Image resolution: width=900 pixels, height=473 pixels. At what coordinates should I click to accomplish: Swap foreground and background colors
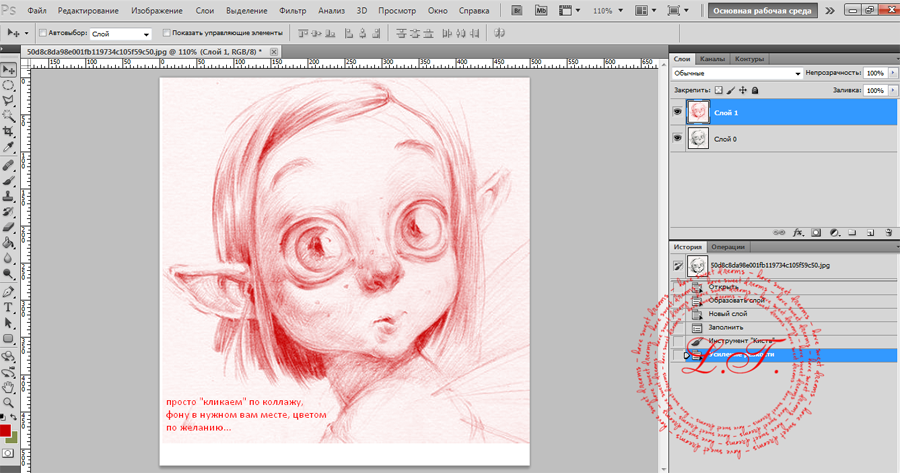[x=14, y=417]
